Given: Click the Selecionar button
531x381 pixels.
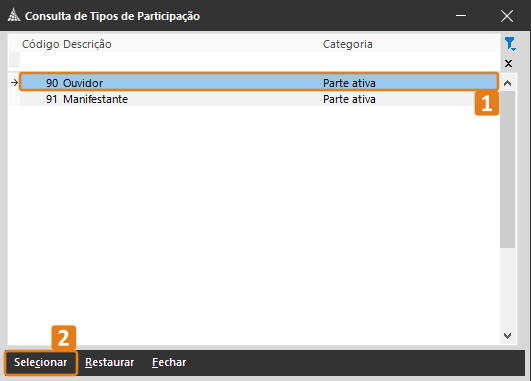Looking at the screenshot, I should [x=41, y=362].
